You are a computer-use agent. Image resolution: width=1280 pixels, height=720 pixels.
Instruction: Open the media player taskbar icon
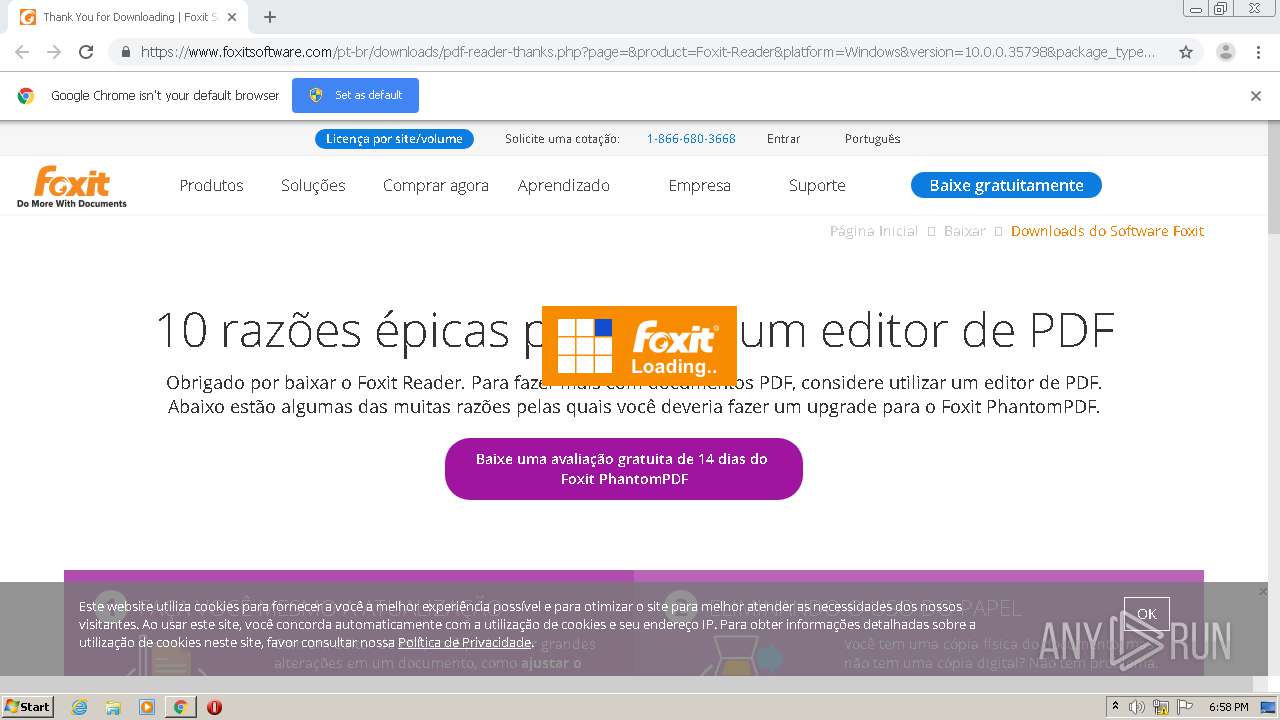tap(147, 707)
